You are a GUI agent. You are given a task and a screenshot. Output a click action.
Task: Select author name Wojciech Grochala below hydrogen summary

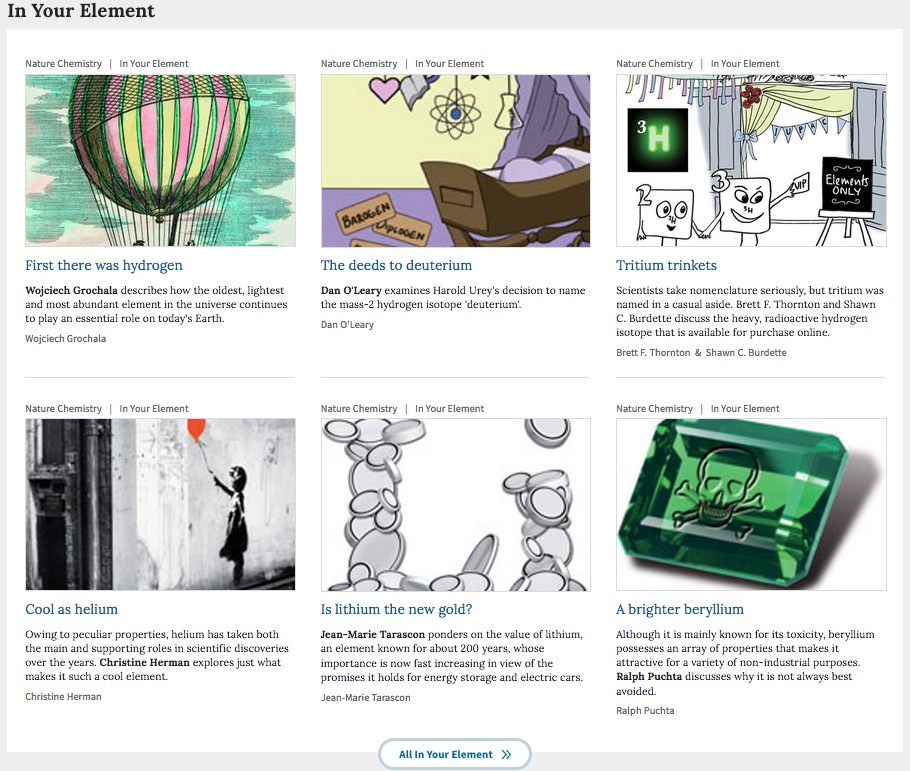[66, 338]
